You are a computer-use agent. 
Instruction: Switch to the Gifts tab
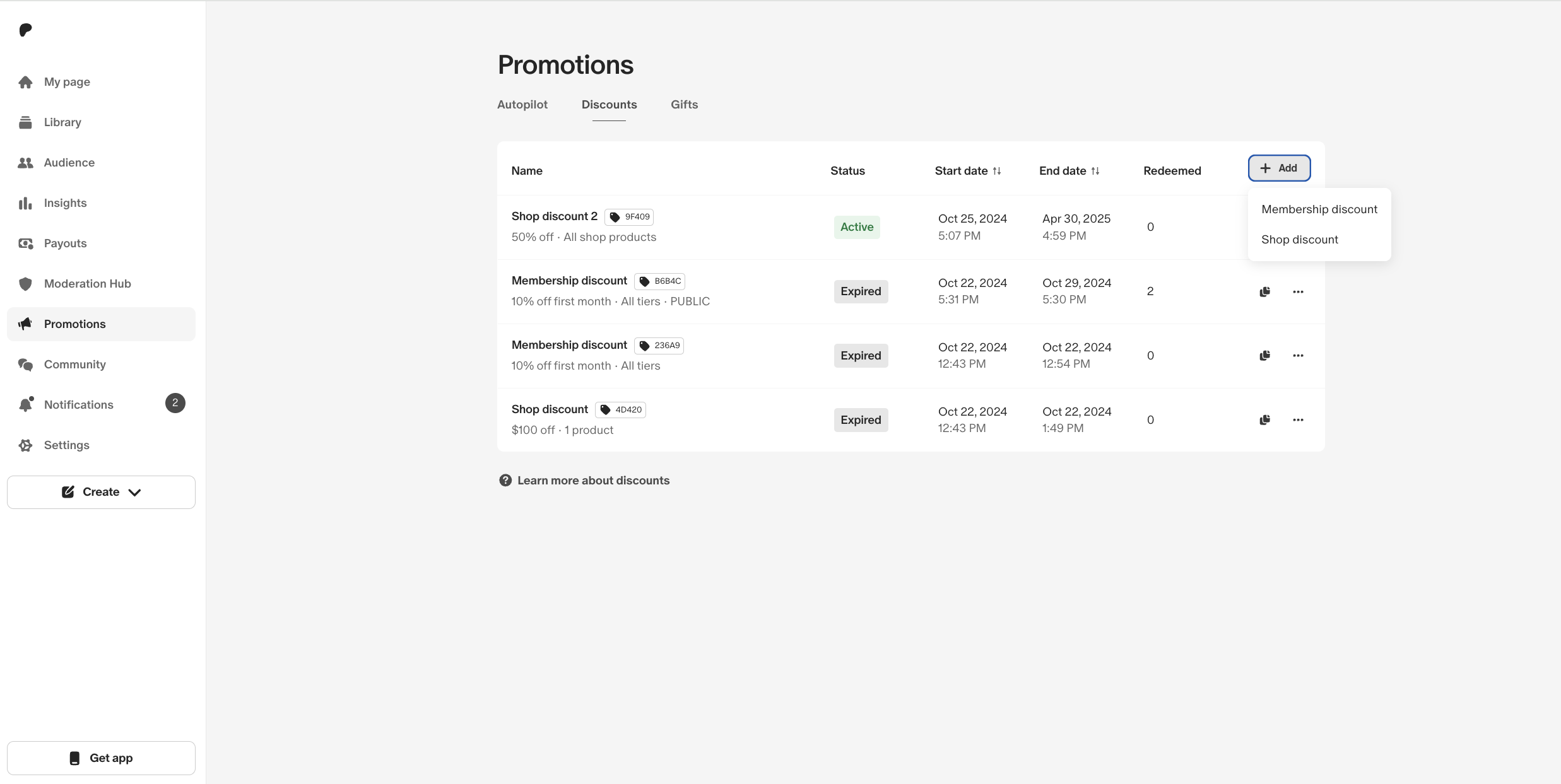684,105
